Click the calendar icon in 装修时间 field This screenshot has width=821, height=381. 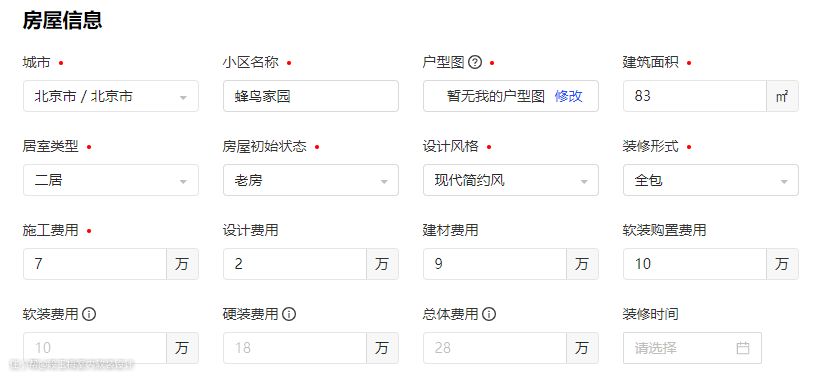click(x=742, y=348)
